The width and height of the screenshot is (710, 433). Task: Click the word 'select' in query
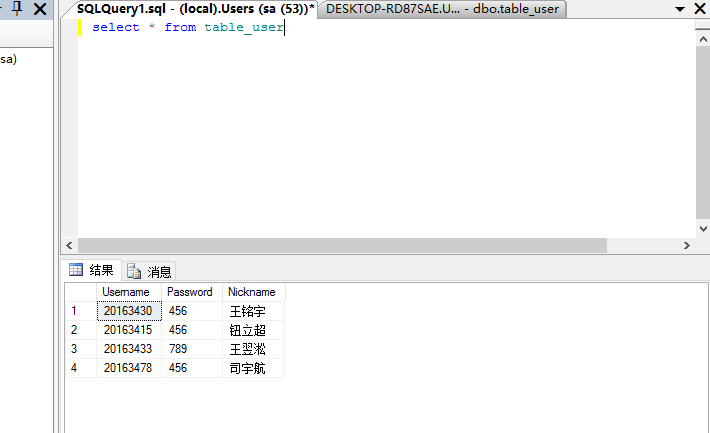coord(116,27)
